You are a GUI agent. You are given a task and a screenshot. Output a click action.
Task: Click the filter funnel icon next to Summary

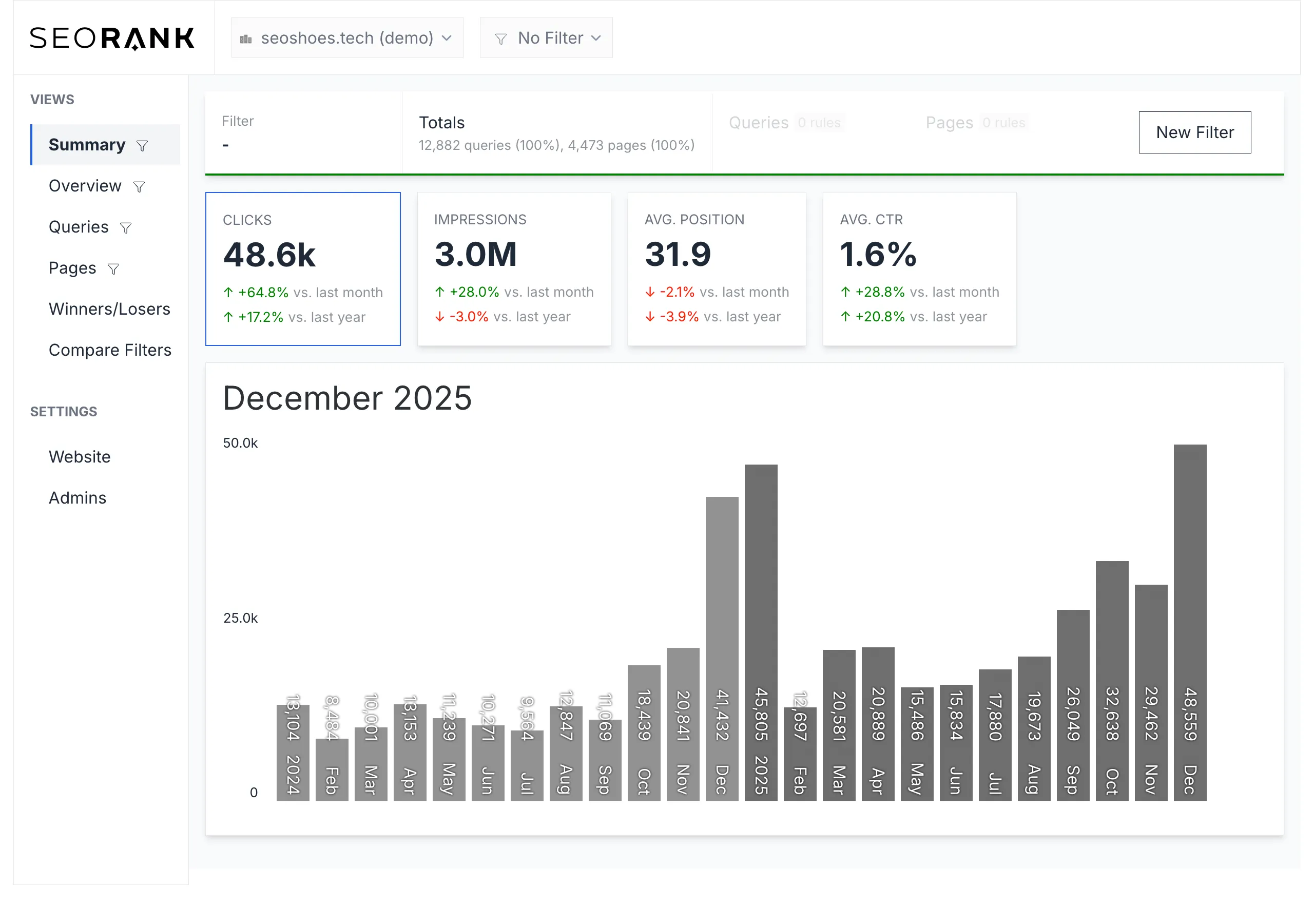coord(142,146)
